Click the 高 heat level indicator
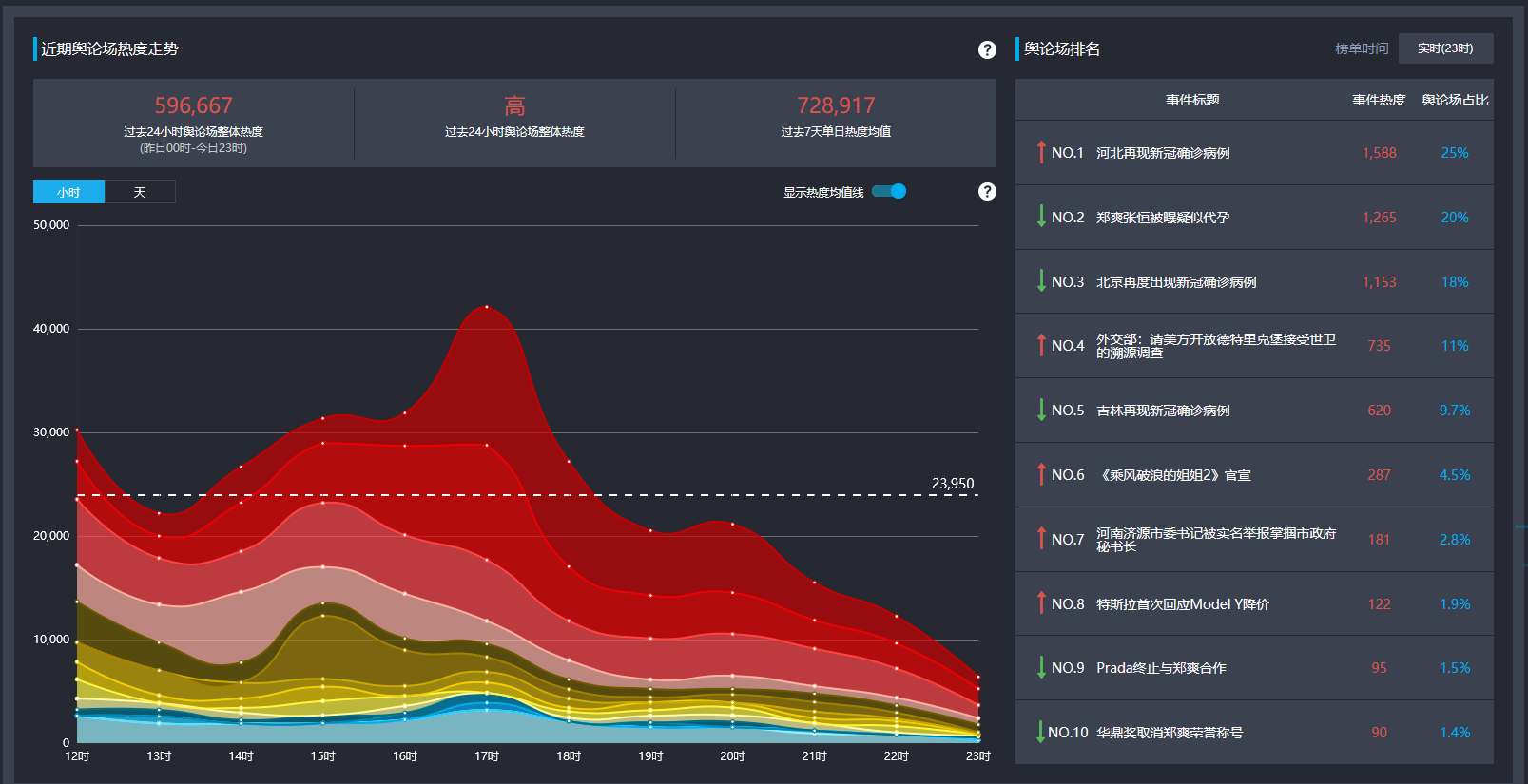 click(x=514, y=105)
